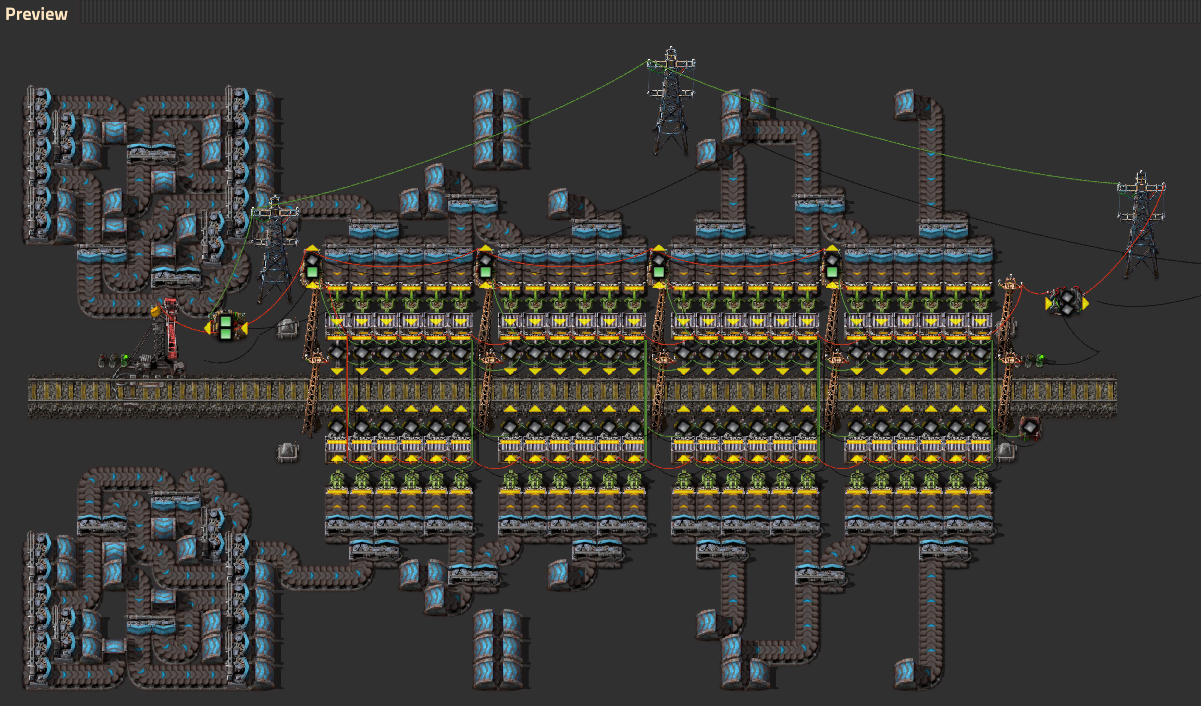Screen dimensions: 1201x706
Task: Select the combinator showing two green squares
Action: 226,326
